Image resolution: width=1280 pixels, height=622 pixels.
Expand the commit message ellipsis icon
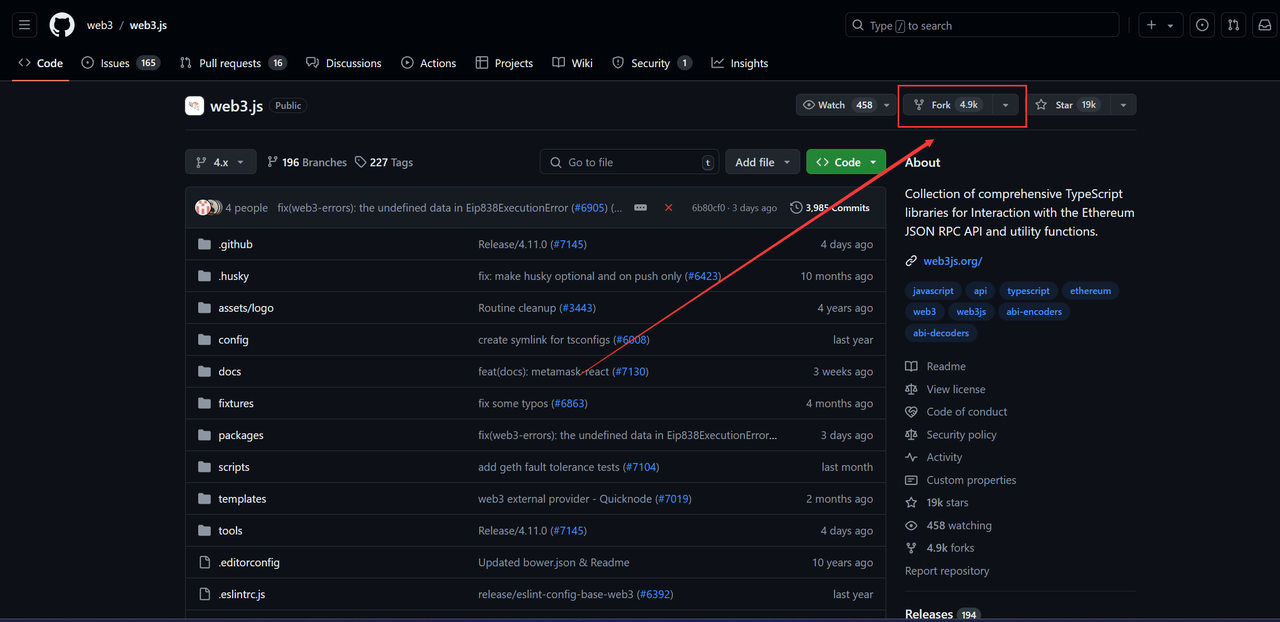[x=641, y=208]
